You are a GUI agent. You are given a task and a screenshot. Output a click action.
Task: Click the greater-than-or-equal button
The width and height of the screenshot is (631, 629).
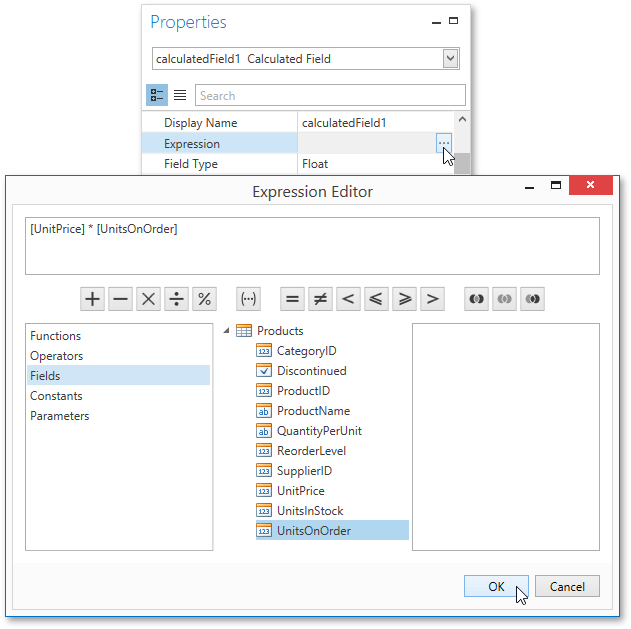point(404,299)
